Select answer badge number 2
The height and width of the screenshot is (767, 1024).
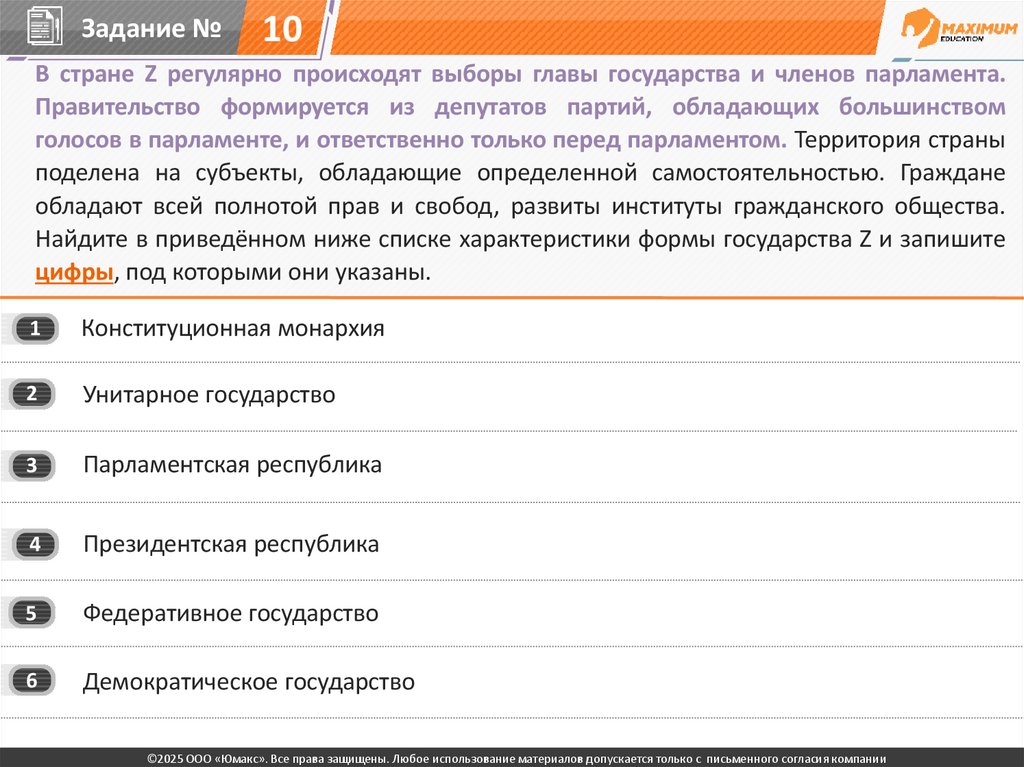pos(32,394)
